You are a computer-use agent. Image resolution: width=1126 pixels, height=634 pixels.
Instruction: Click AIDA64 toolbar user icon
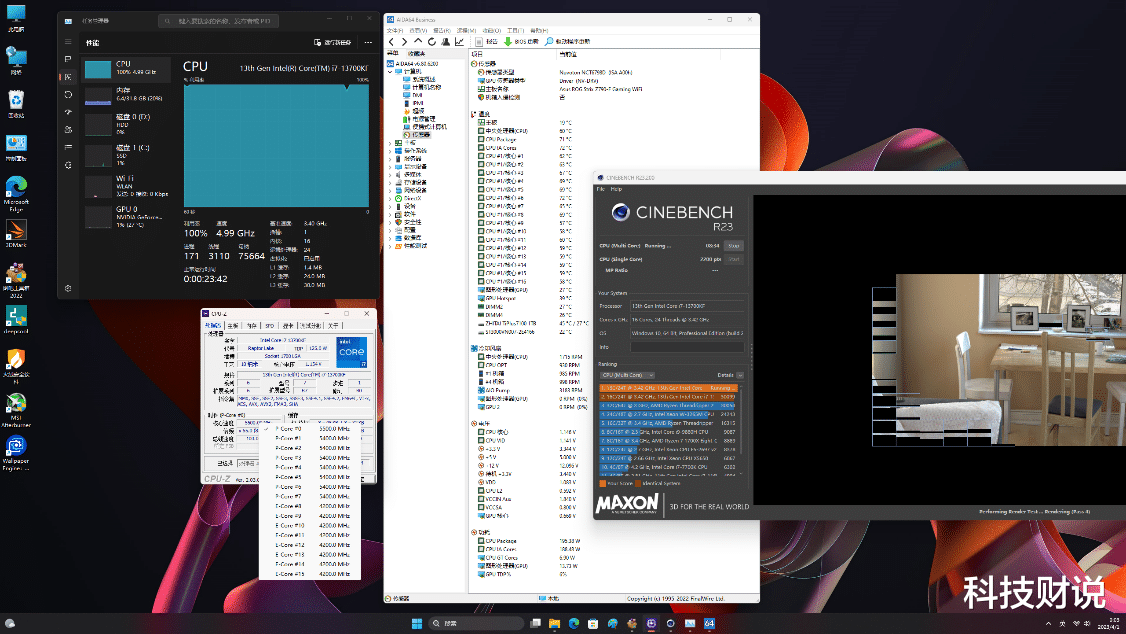(445, 42)
